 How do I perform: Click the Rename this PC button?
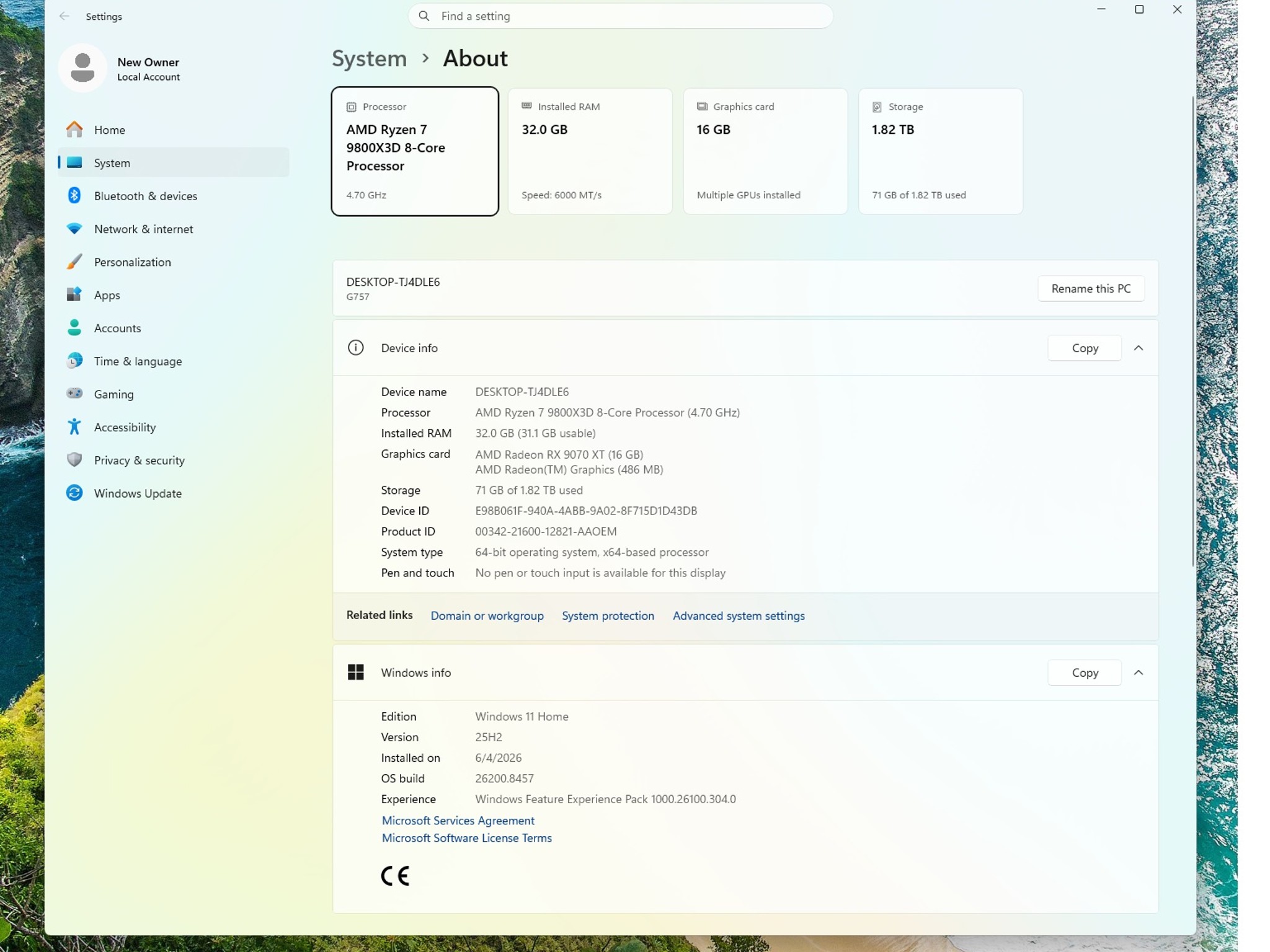click(x=1090, y=288)
